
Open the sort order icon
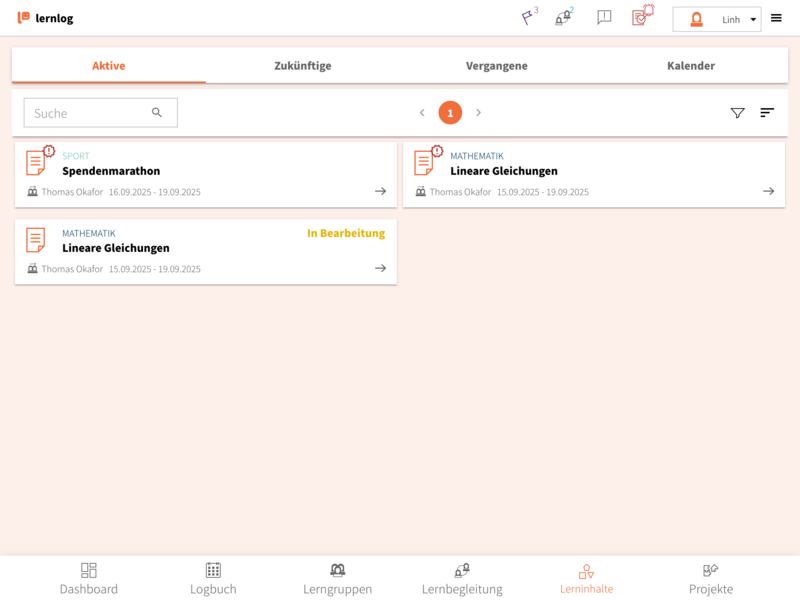coord(767,113)
